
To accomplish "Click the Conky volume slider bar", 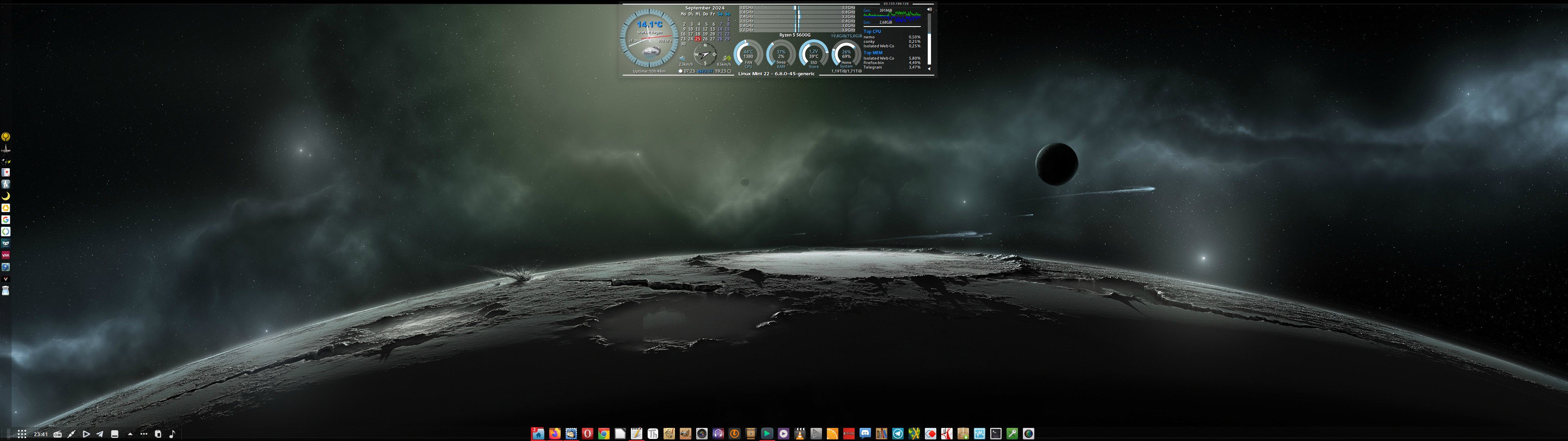I will pyautogui.click(x=929, y=40).
